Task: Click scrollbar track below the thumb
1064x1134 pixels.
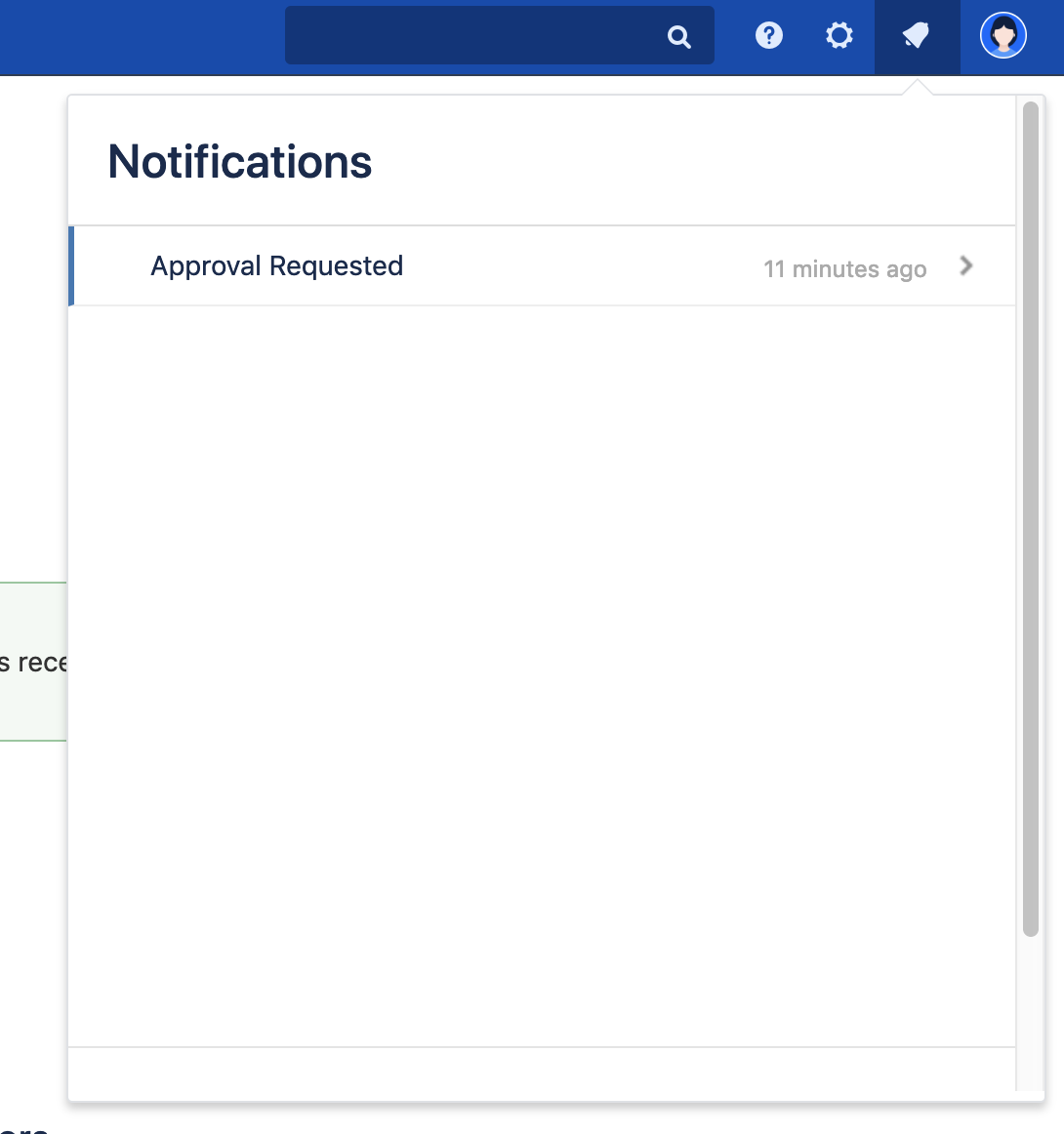Action: point(1030,1015)
